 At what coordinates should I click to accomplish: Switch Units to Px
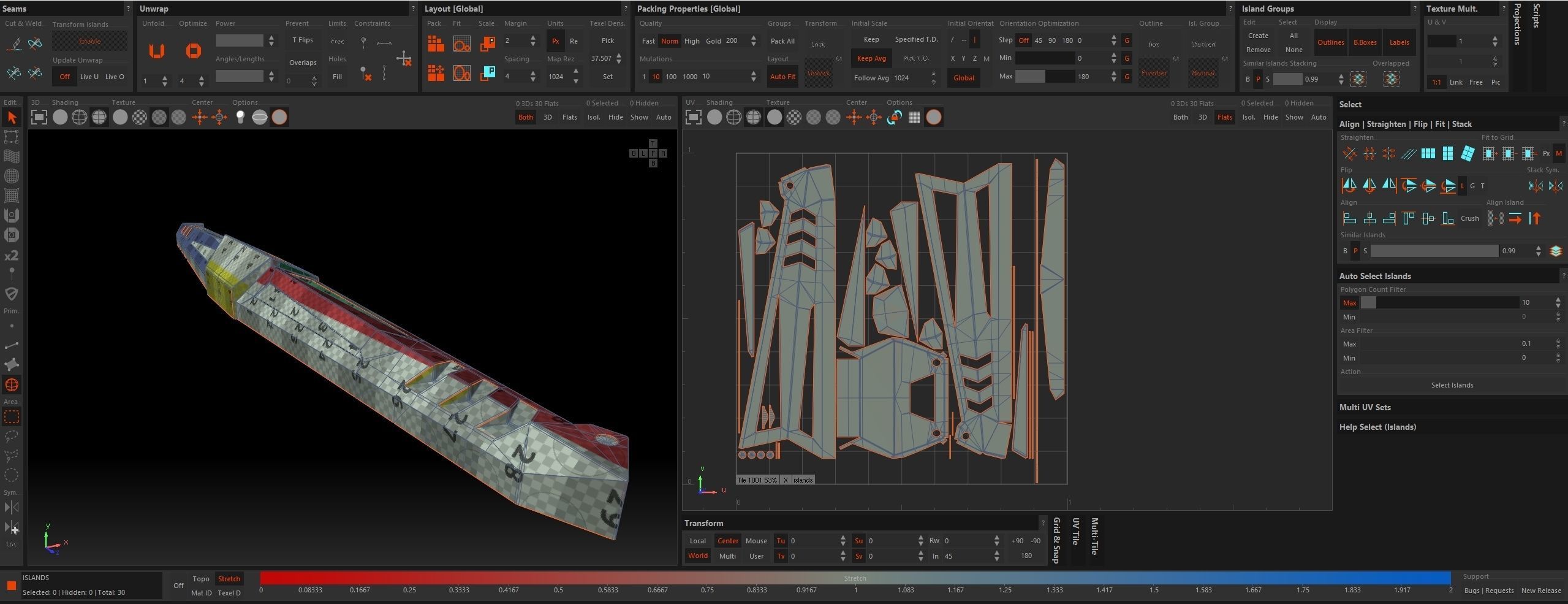555,41
